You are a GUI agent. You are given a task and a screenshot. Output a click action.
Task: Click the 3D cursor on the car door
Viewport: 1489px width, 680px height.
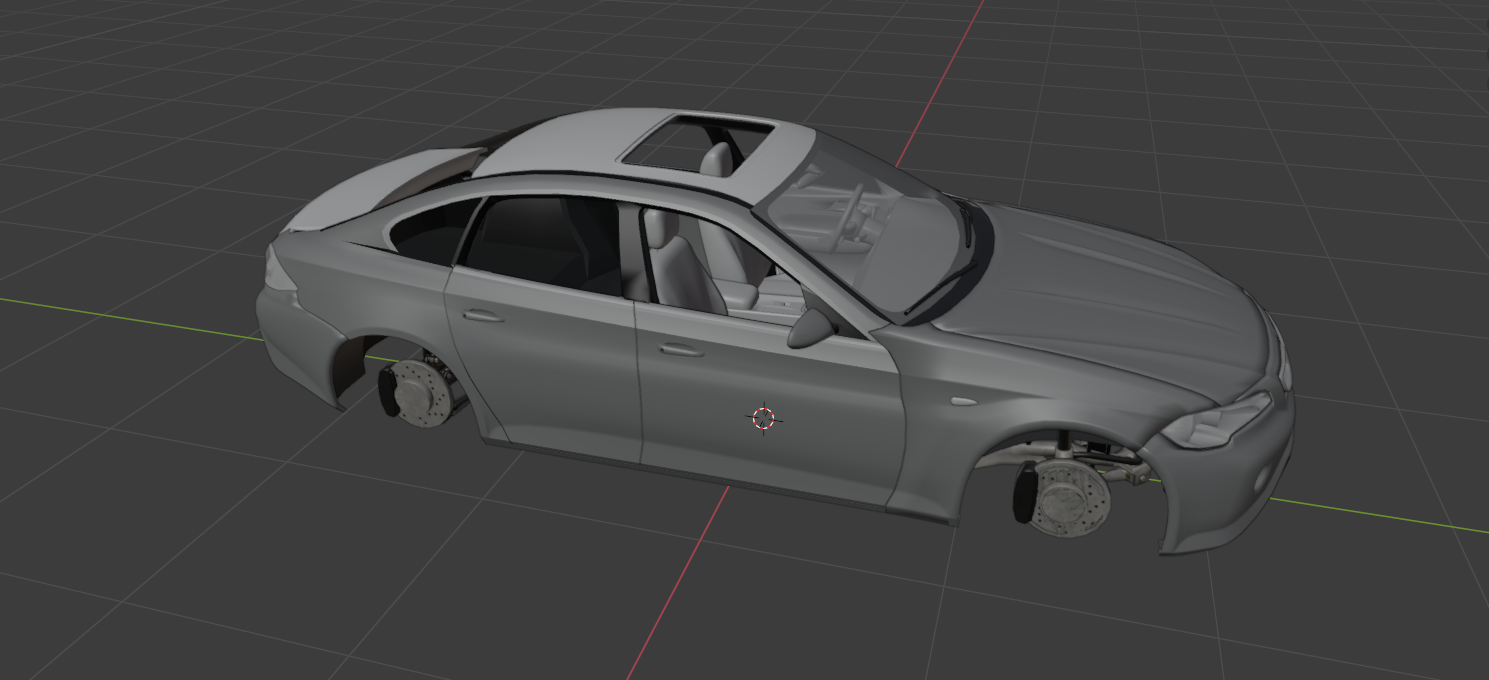763,418
